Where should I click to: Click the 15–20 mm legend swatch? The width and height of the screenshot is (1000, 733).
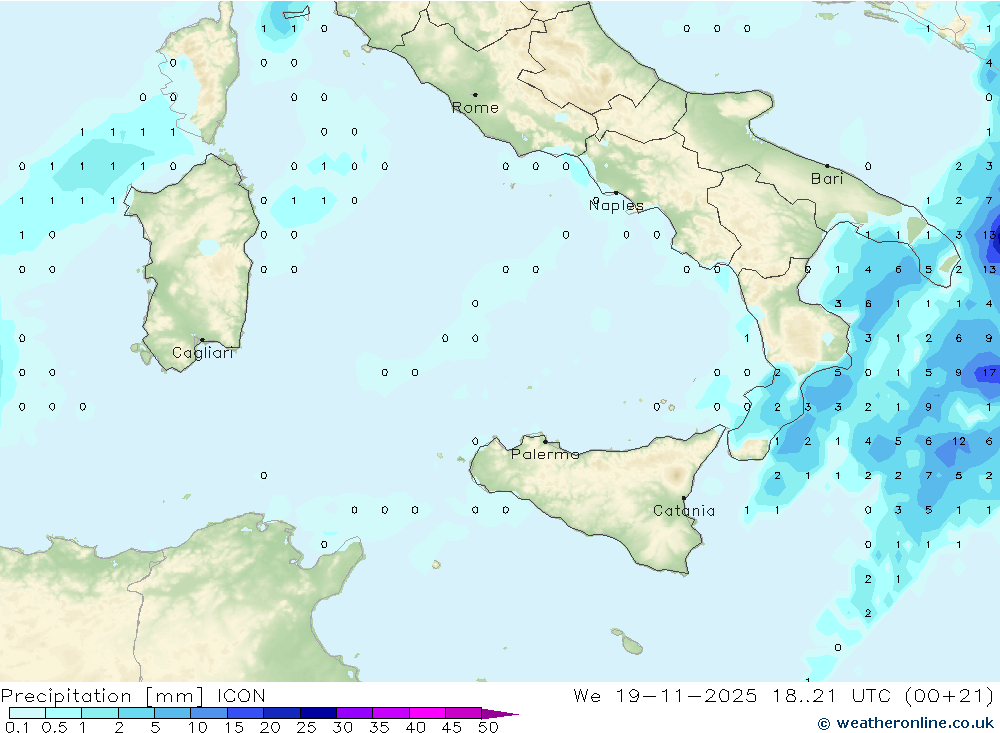click(246, 713)
